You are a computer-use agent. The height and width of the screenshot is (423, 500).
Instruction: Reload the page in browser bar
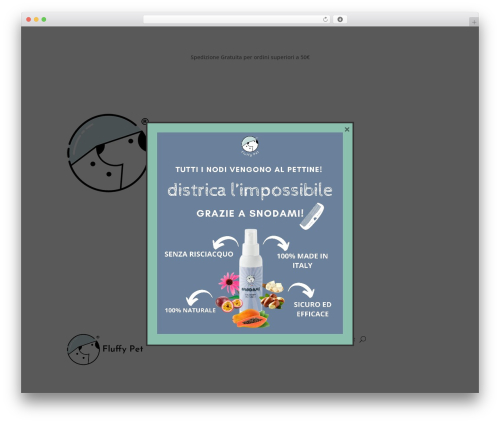click(325, 20)
